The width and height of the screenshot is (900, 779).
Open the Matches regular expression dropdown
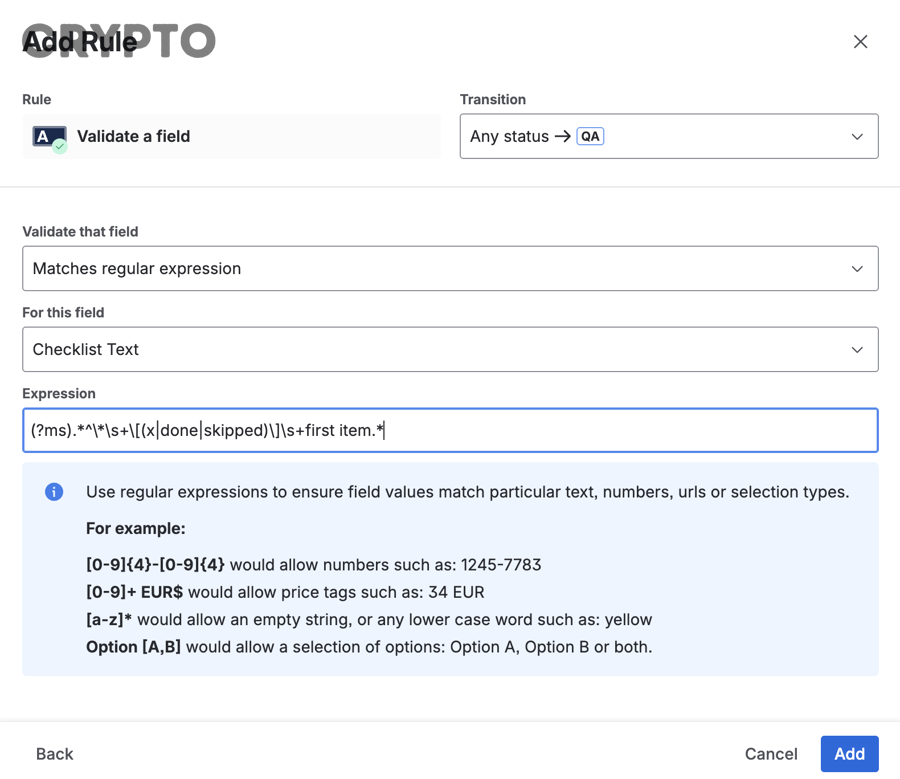click(450, 268)
